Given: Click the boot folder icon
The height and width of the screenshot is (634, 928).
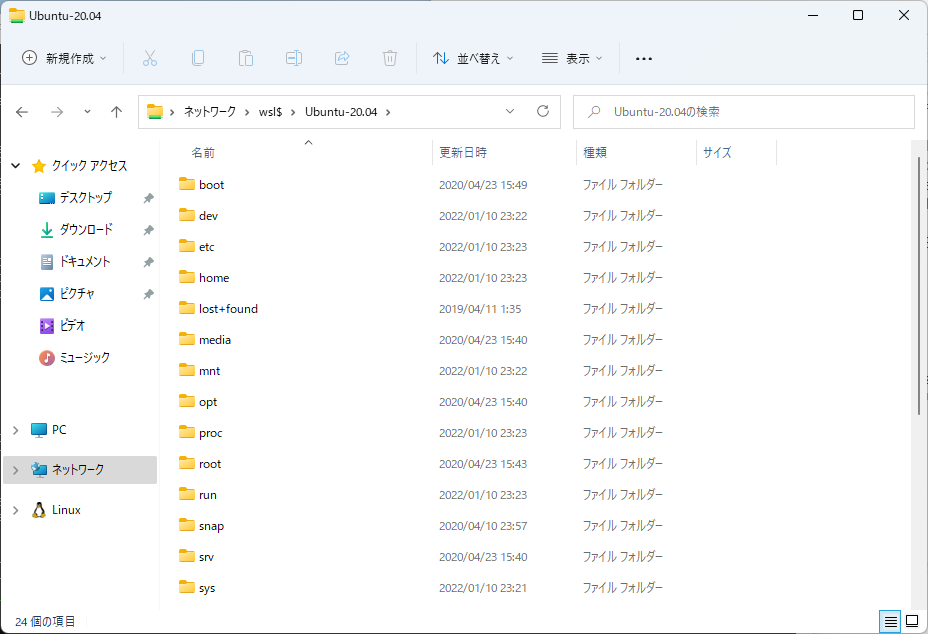Looking at the screenshot, I should [187, 184].
